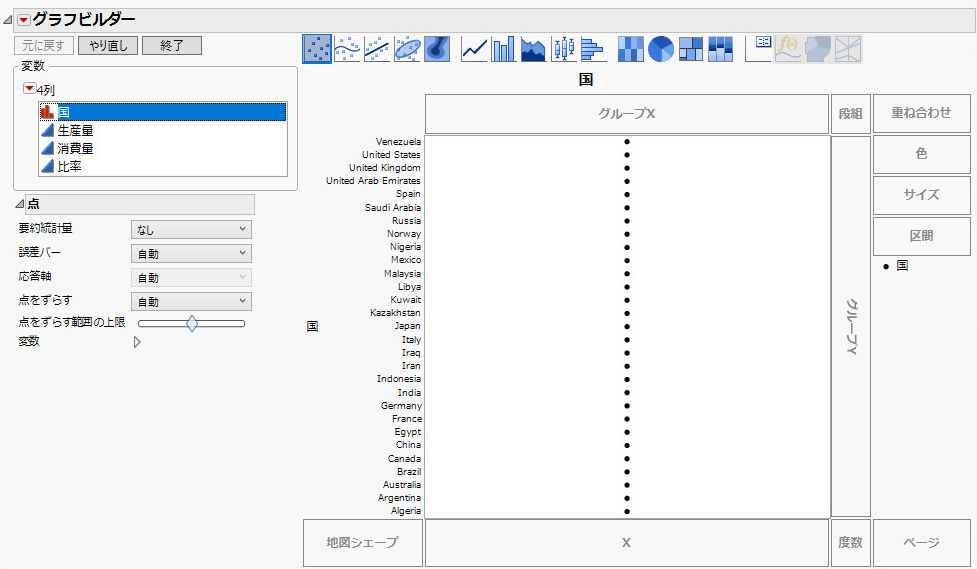
Task: Click the 点をずらす範囲の上限 slider handle
Action: pos(192,323)
